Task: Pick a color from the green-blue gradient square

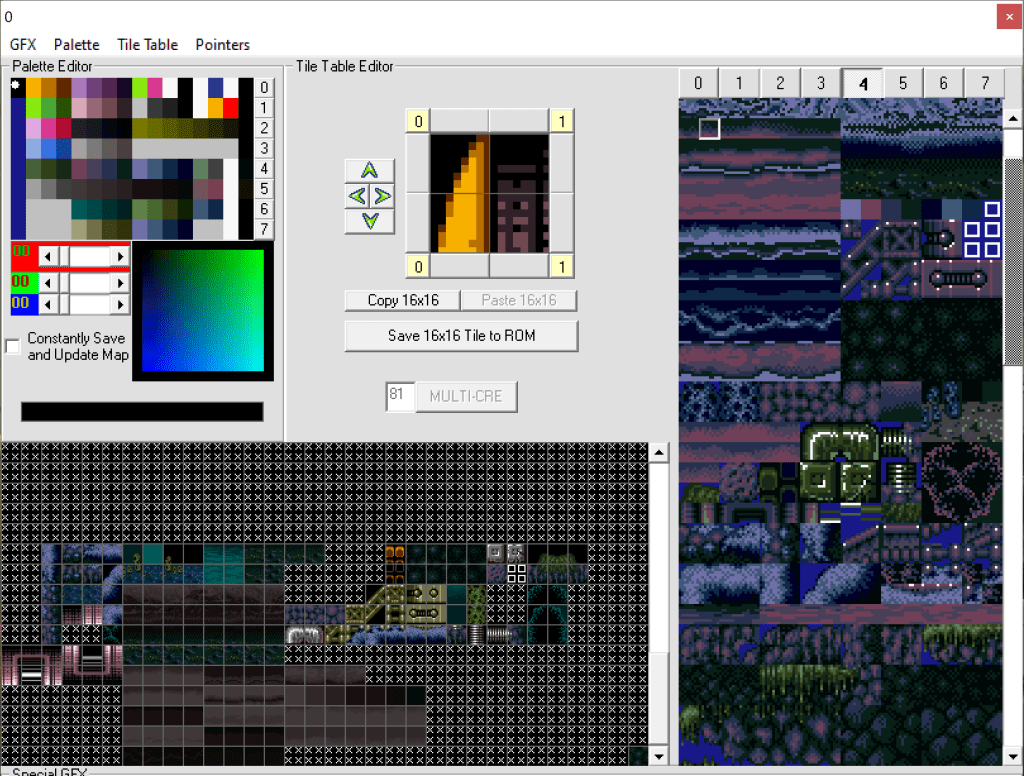Action: coord(203,310)
